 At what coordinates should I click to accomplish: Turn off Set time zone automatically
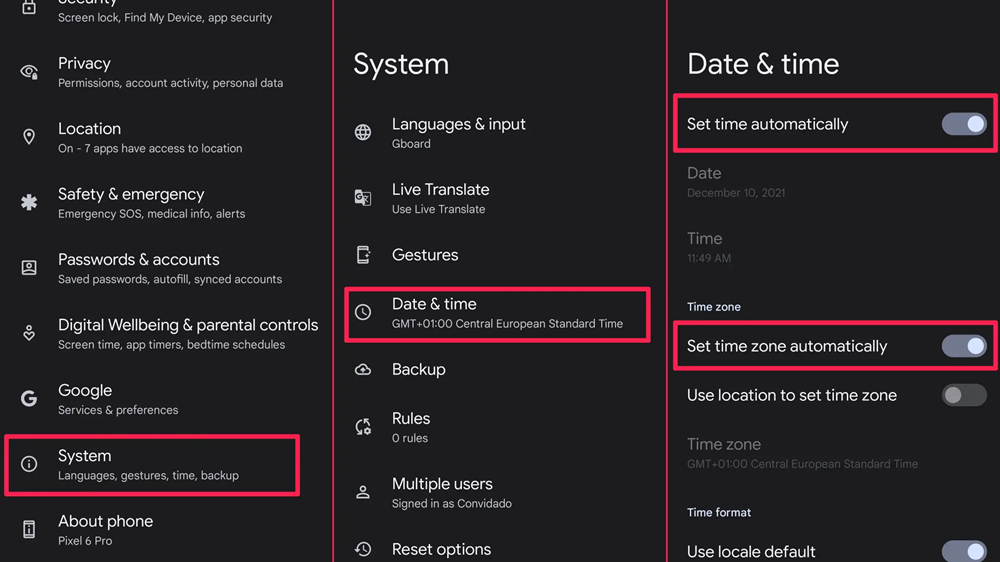(963, 346)
